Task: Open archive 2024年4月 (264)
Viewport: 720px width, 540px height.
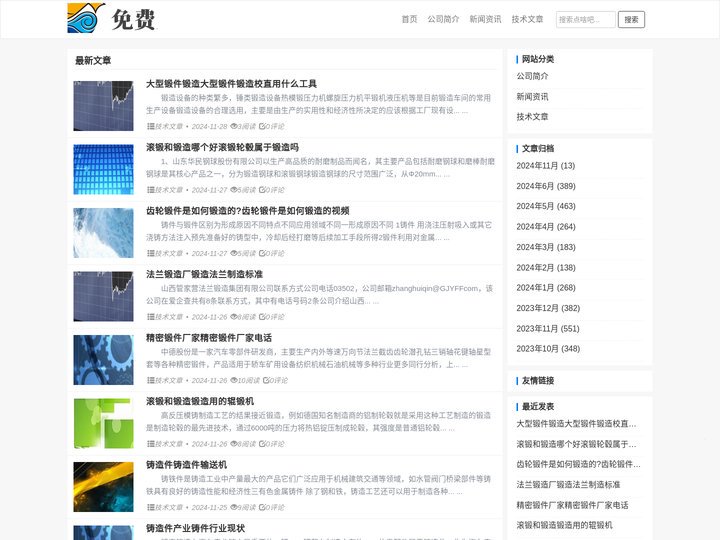Action: [x=546, y=227]
